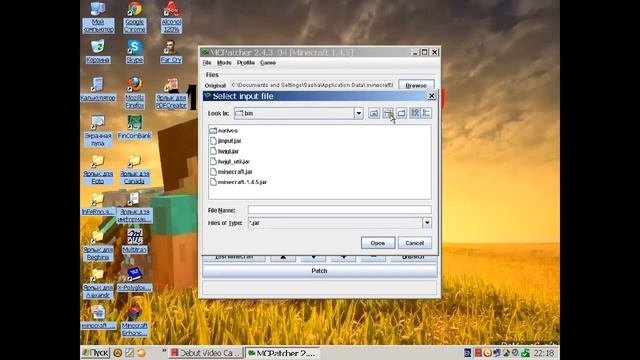Open the PDFCreator desktop shortcut

click(x=171, y=93)
